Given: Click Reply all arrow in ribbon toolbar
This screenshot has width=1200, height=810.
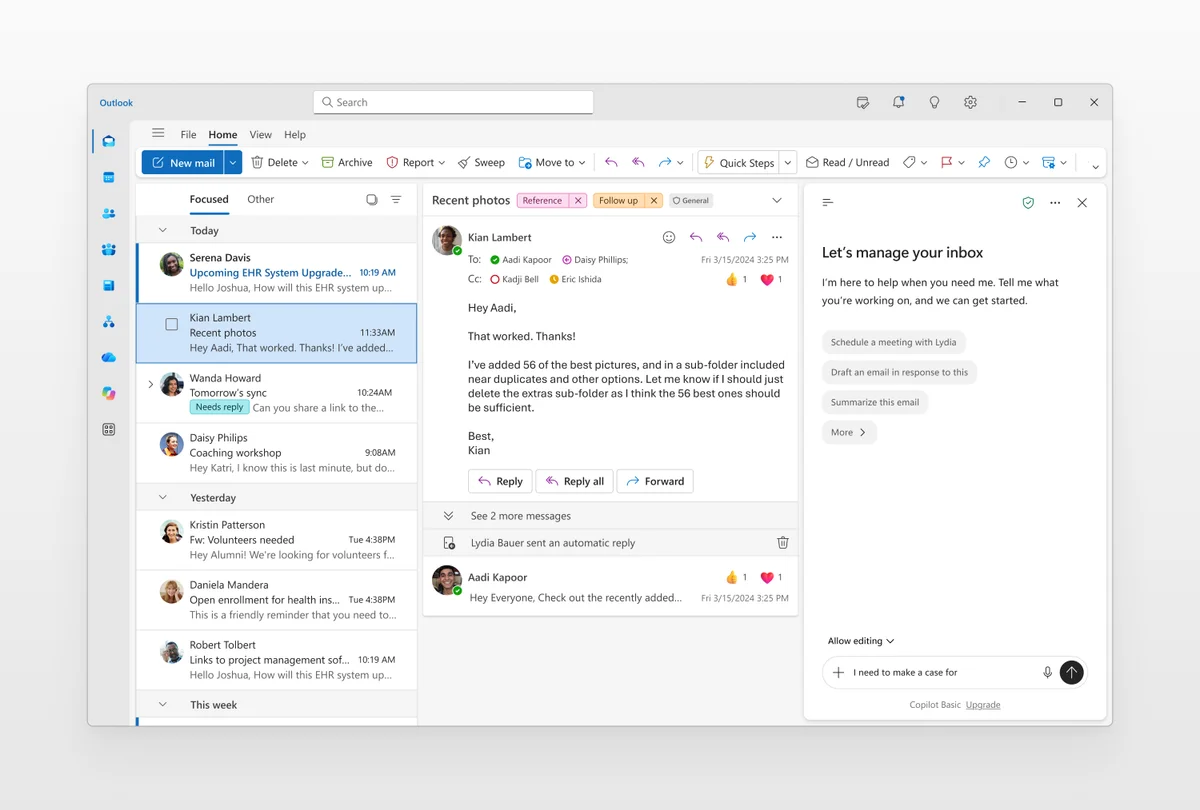Looking at the screenshot, I should [x=638, y=162].
